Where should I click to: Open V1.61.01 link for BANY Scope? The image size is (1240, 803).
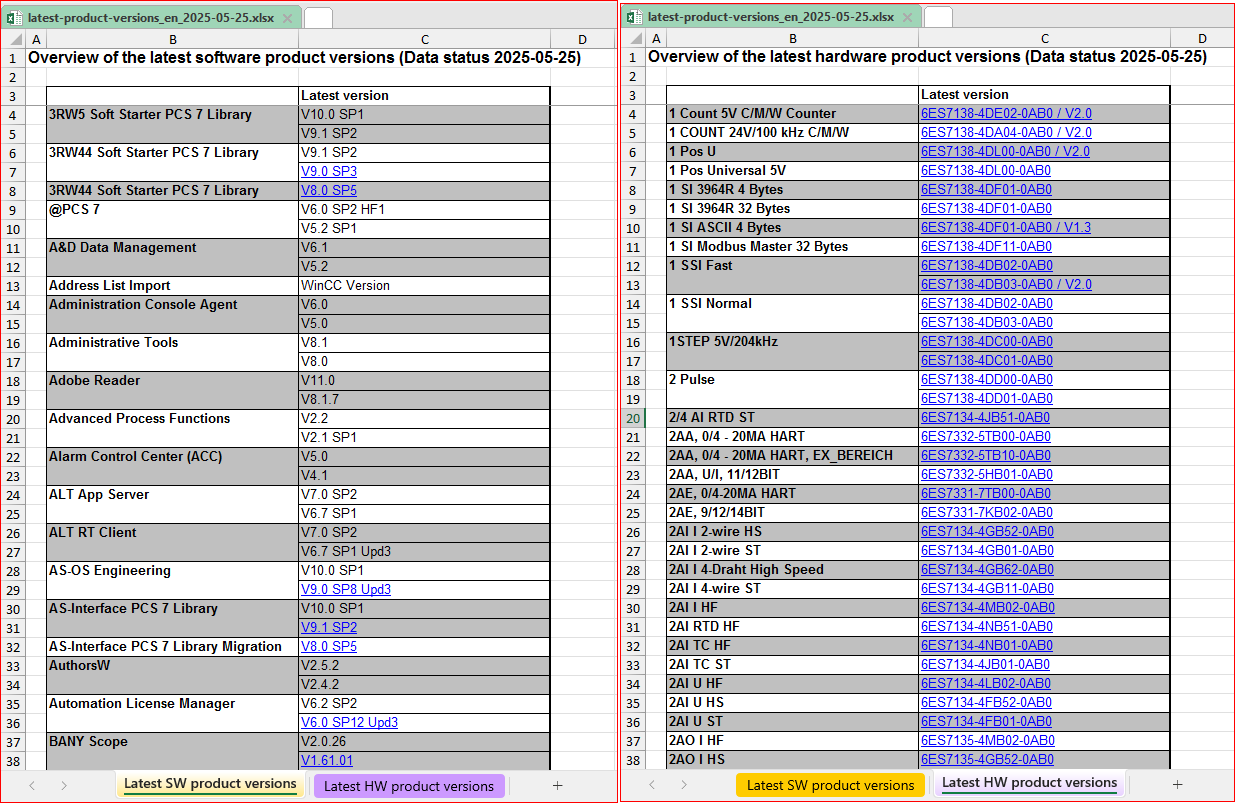(x=327, y=760)
